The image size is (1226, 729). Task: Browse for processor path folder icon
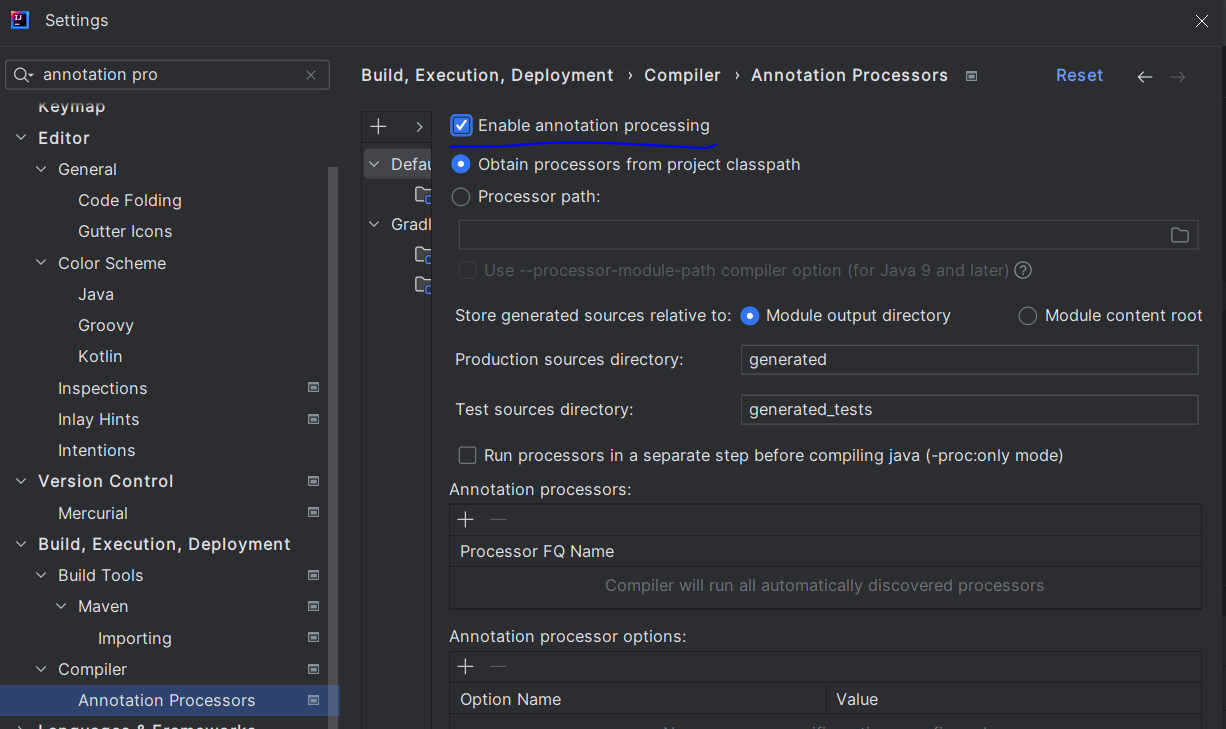pos(1180,235)
